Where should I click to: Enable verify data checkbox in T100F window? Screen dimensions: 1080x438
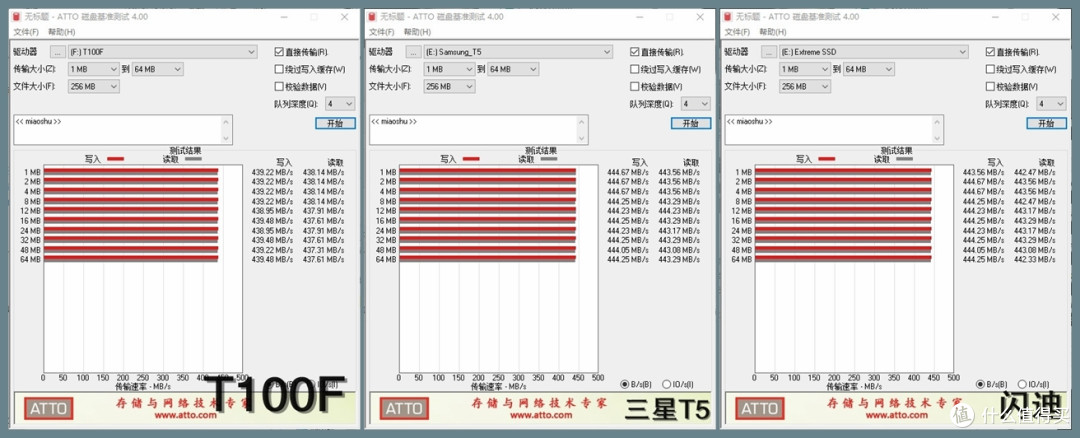tap(279, 87)
